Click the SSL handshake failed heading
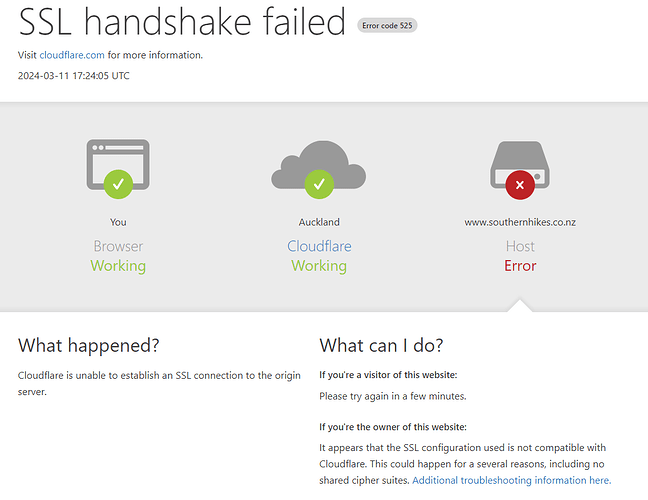The image size is (648, 500). click(182, 21)
